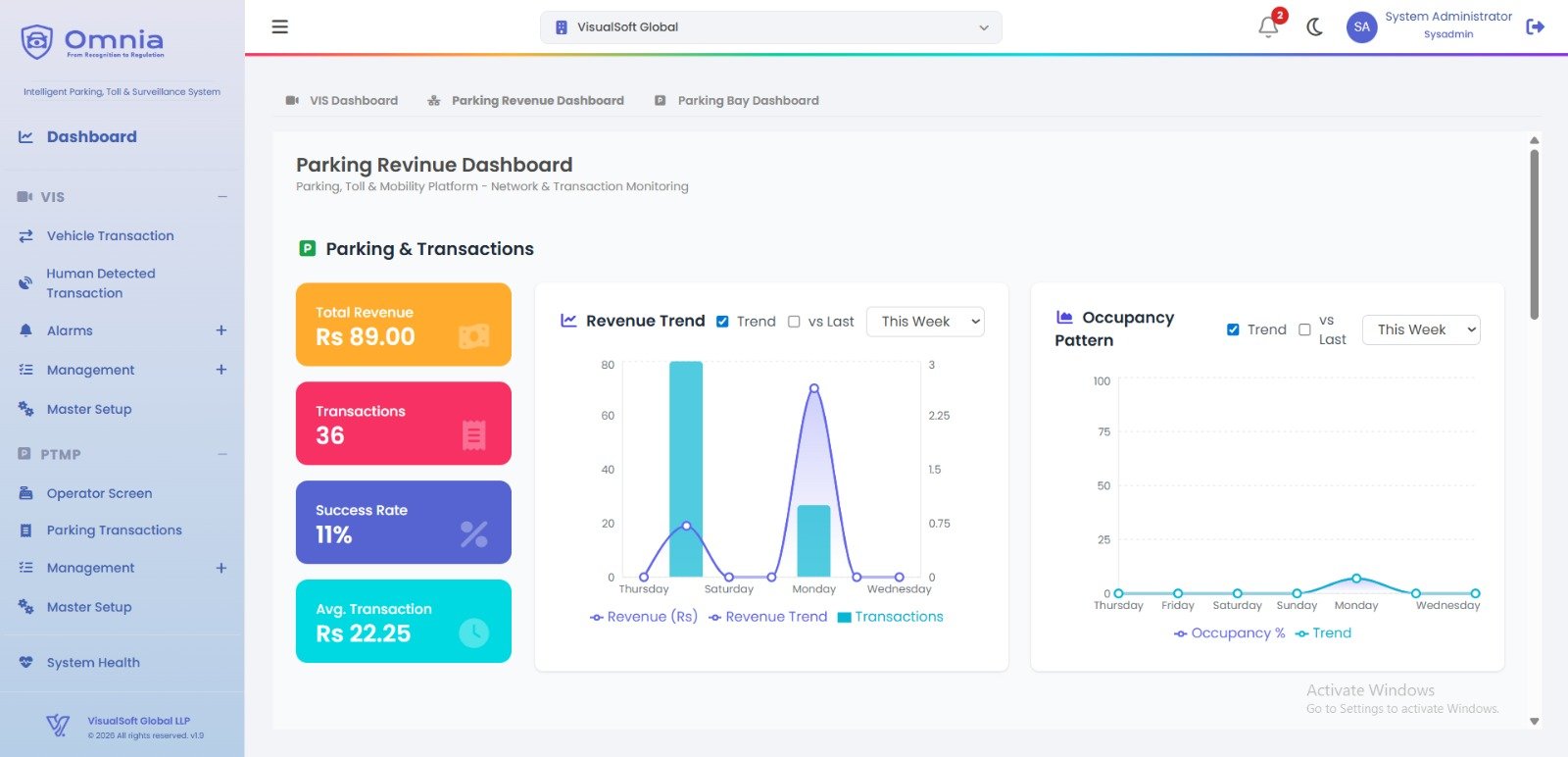Viewport: 1568px width, 757px height.
Task: Click the VIS Master Setup gears icon
Action: [25, 409]
